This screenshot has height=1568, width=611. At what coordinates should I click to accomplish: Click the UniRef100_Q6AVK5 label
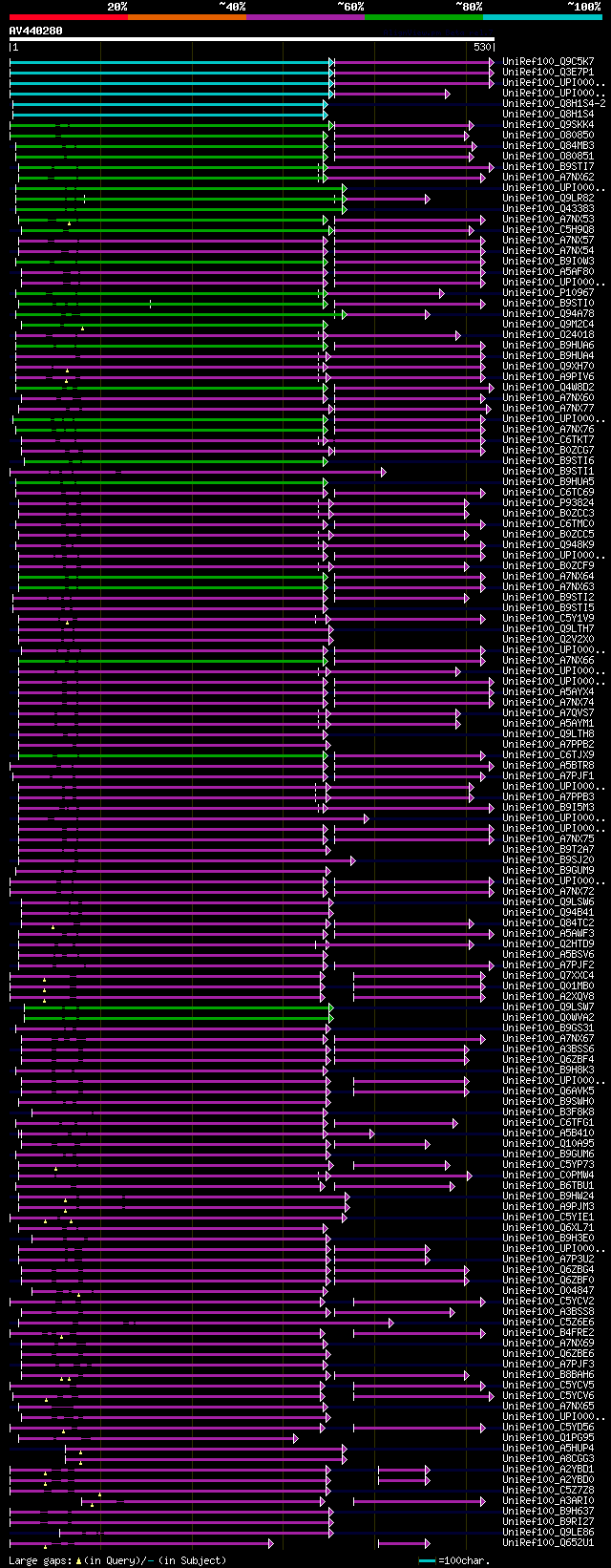(548, 1091)
